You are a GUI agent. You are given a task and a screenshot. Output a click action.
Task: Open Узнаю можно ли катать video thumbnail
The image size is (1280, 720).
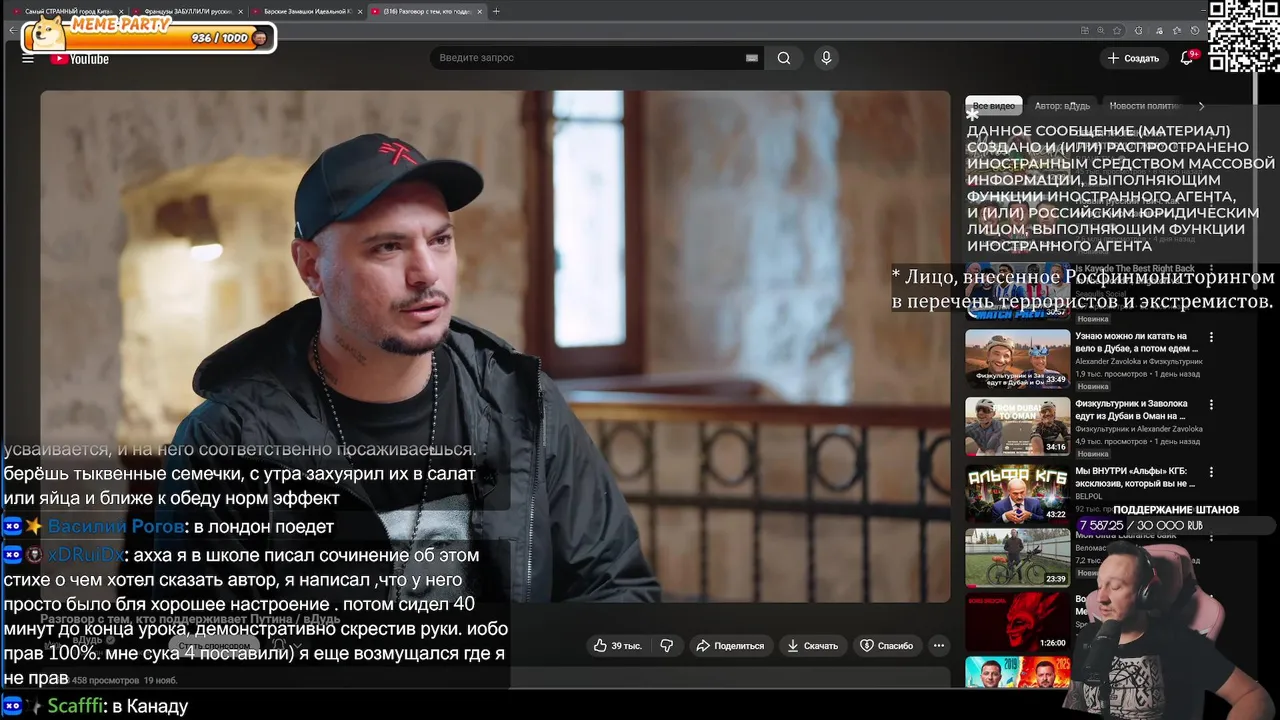click(x=1017, y=358)
